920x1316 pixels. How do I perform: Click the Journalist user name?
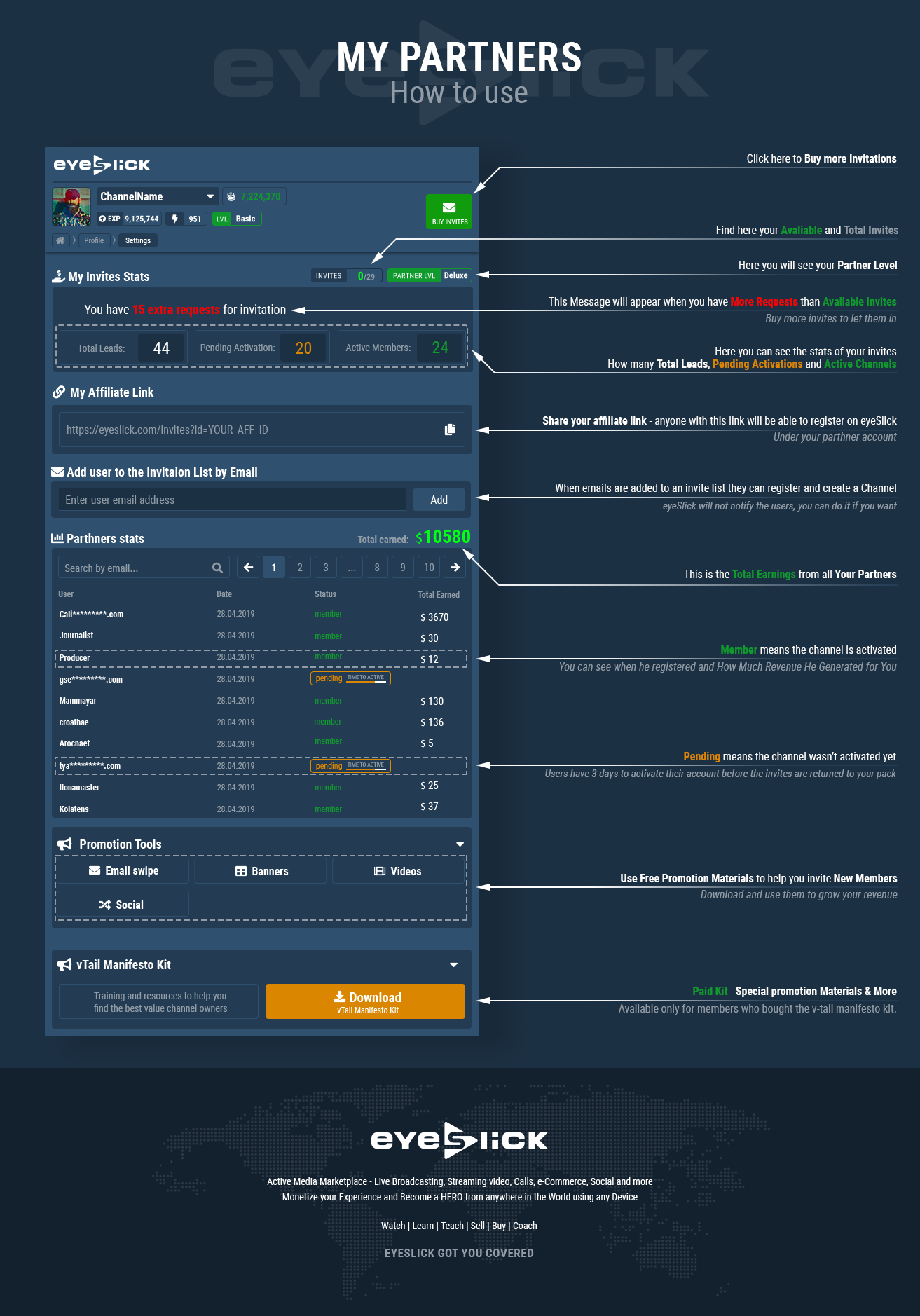tap(76, 636)
